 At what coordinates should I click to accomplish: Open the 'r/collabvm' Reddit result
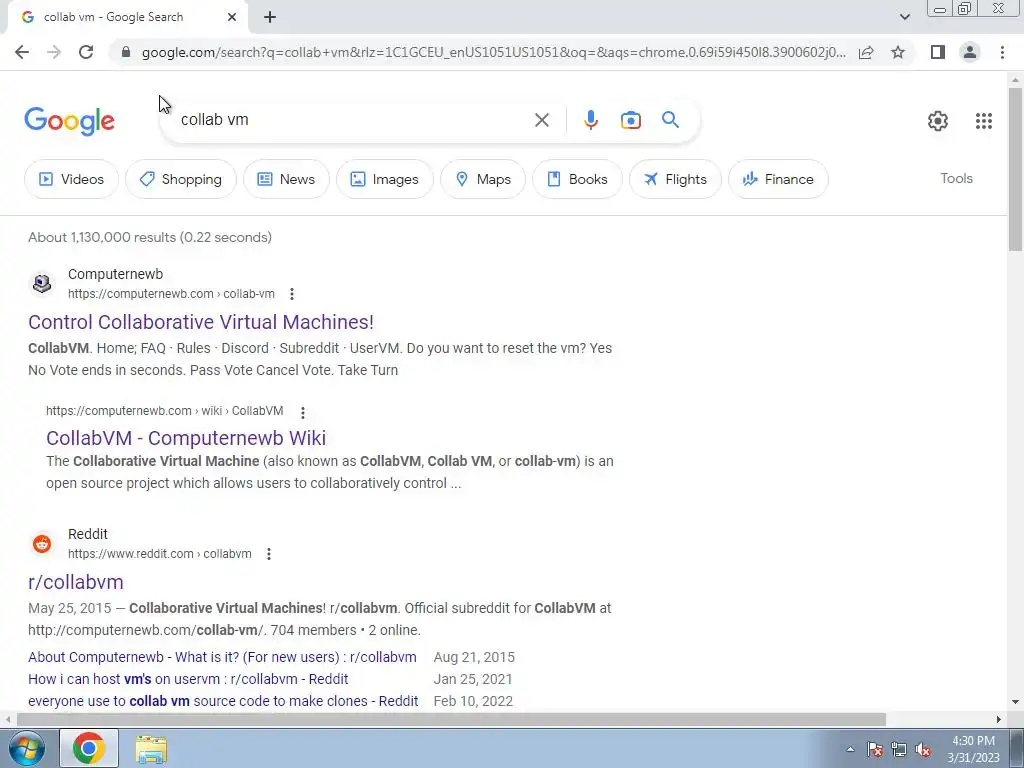(x=76, y=582)
